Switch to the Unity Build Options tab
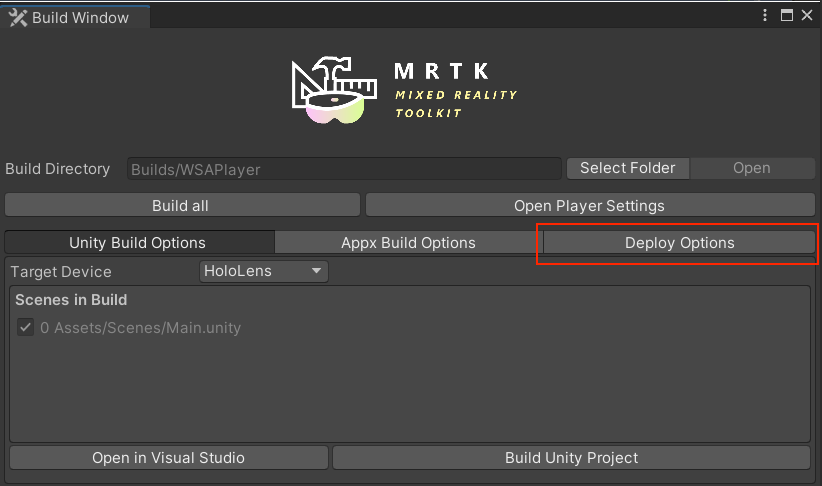Screen dimensions: 822x486 point(138,243)
